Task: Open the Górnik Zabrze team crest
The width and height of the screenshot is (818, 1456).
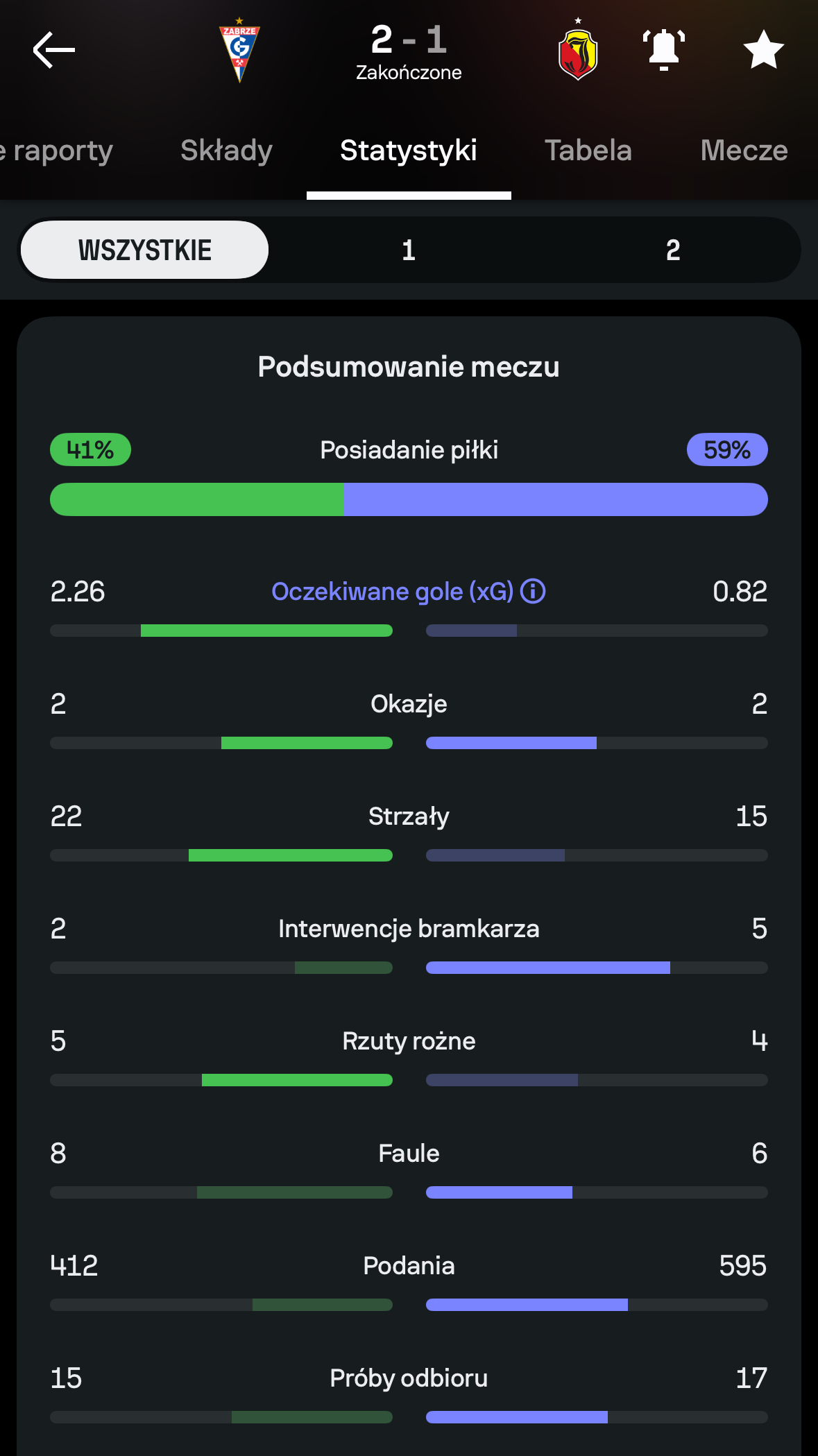Action: (x=239, y=51)
